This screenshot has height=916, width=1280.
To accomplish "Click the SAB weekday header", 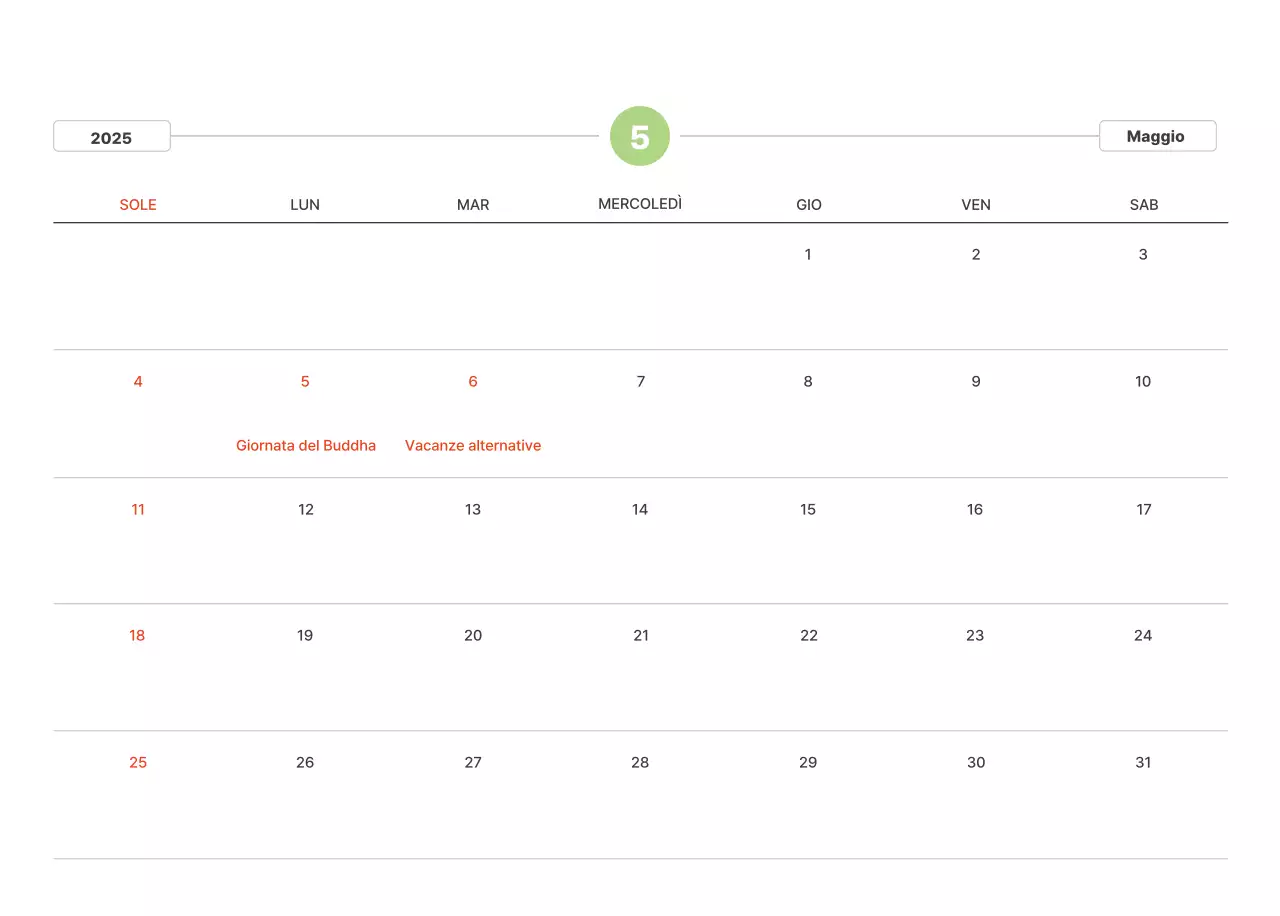I will click(x=1144, y=204).
